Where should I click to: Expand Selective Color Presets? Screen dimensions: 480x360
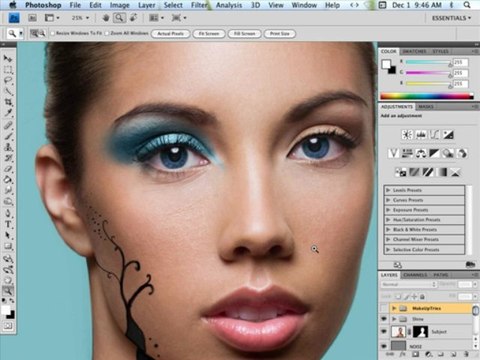pyautogui.click(x=388, y=249)
